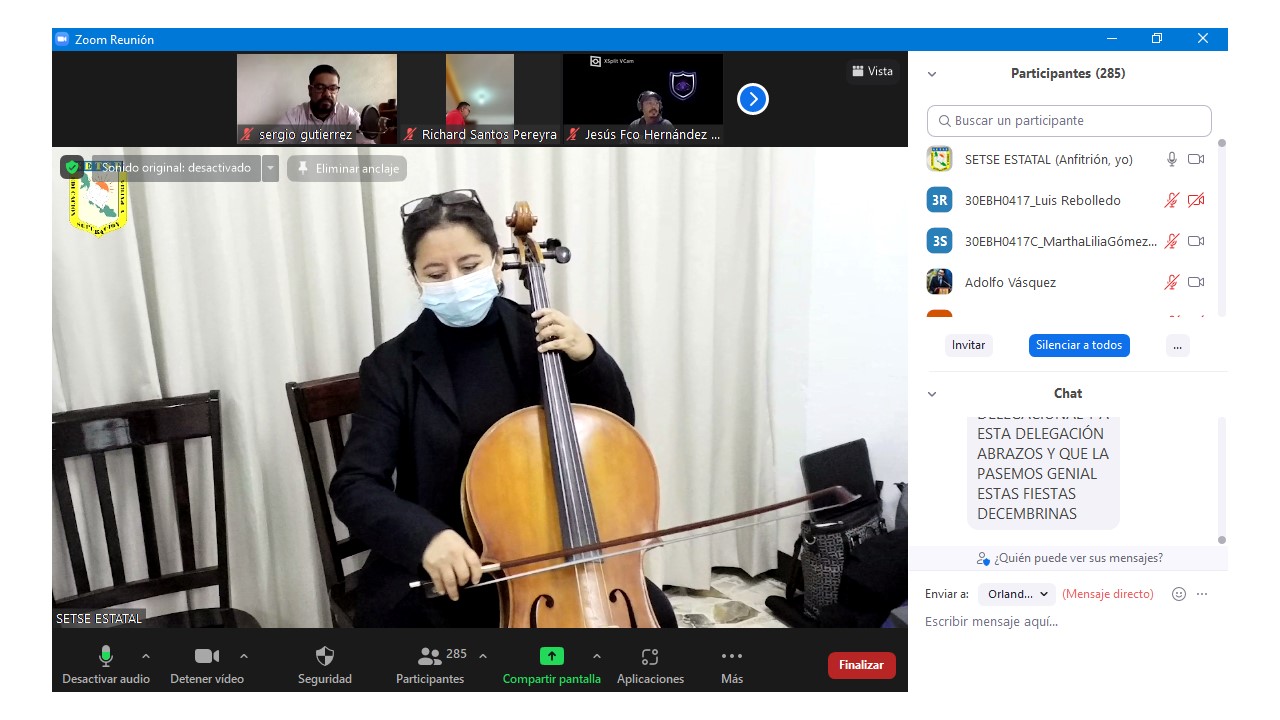The height and width of the screenshot is (720, 1280).
Task: Open participants more options ellipsis button
Action: click(x=1177, y=345)
